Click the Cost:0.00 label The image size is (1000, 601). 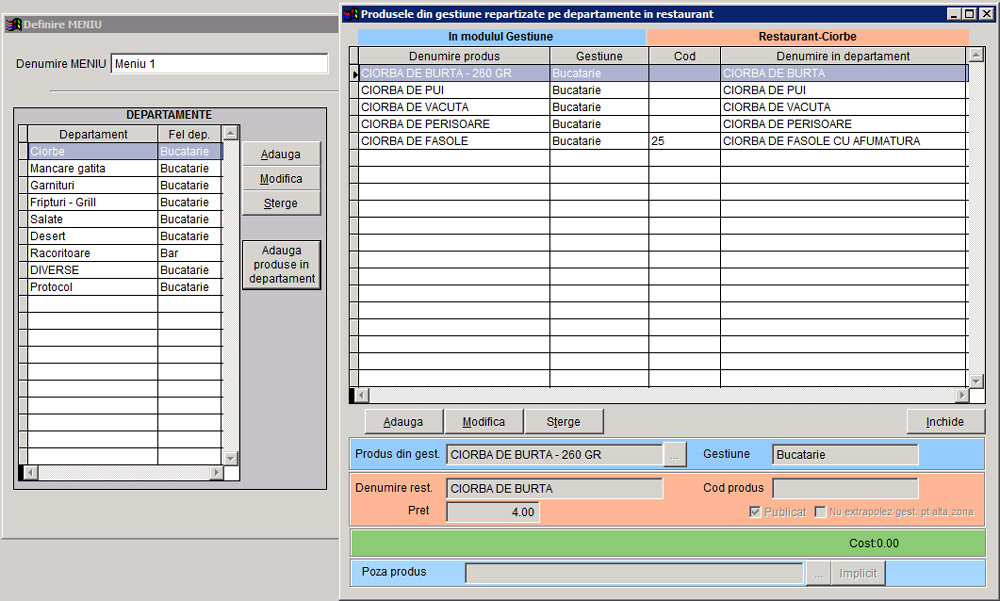tap(874, 544)
